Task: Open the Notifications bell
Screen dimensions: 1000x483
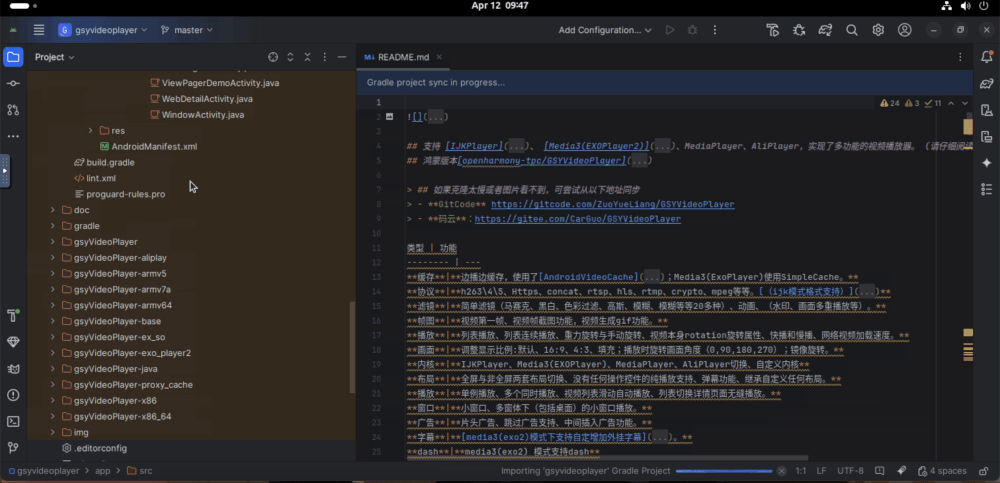Action: click(x=987, y=57)
